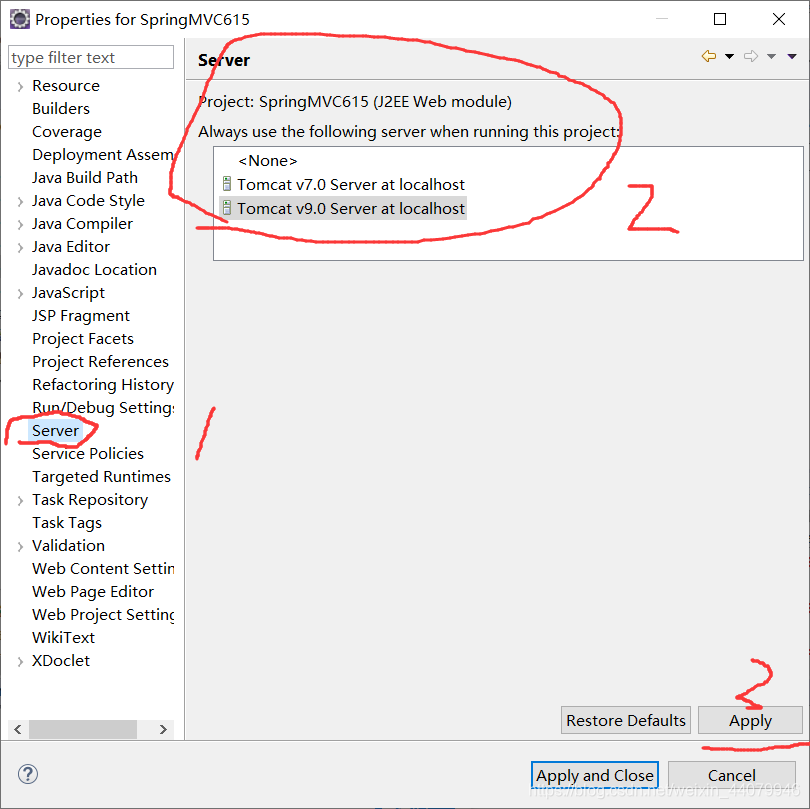Expand the Resource tree node
The height and width of the screenshot is (809, 810).
20,86
